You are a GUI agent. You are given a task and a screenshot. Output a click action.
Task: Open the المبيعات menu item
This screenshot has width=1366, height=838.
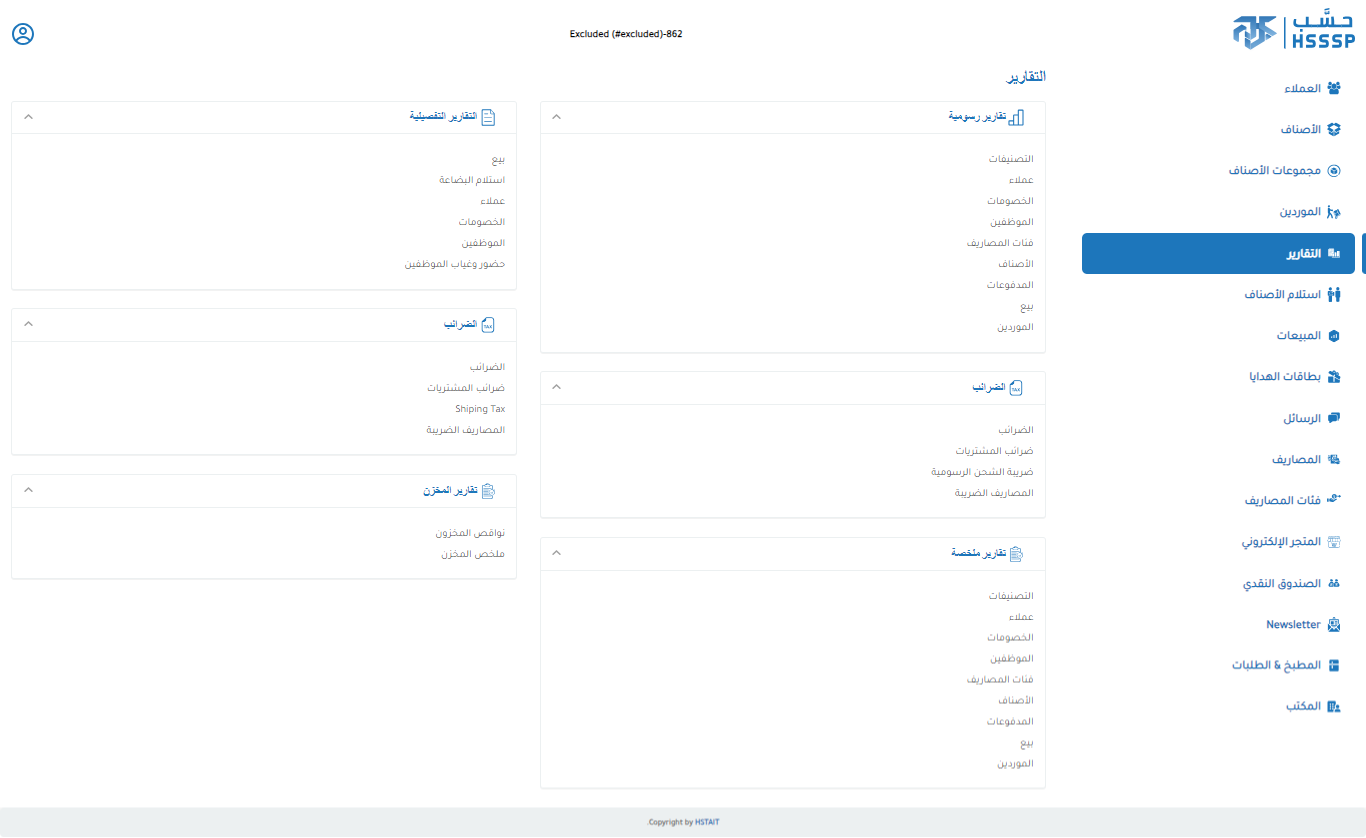click(1298, 336)
